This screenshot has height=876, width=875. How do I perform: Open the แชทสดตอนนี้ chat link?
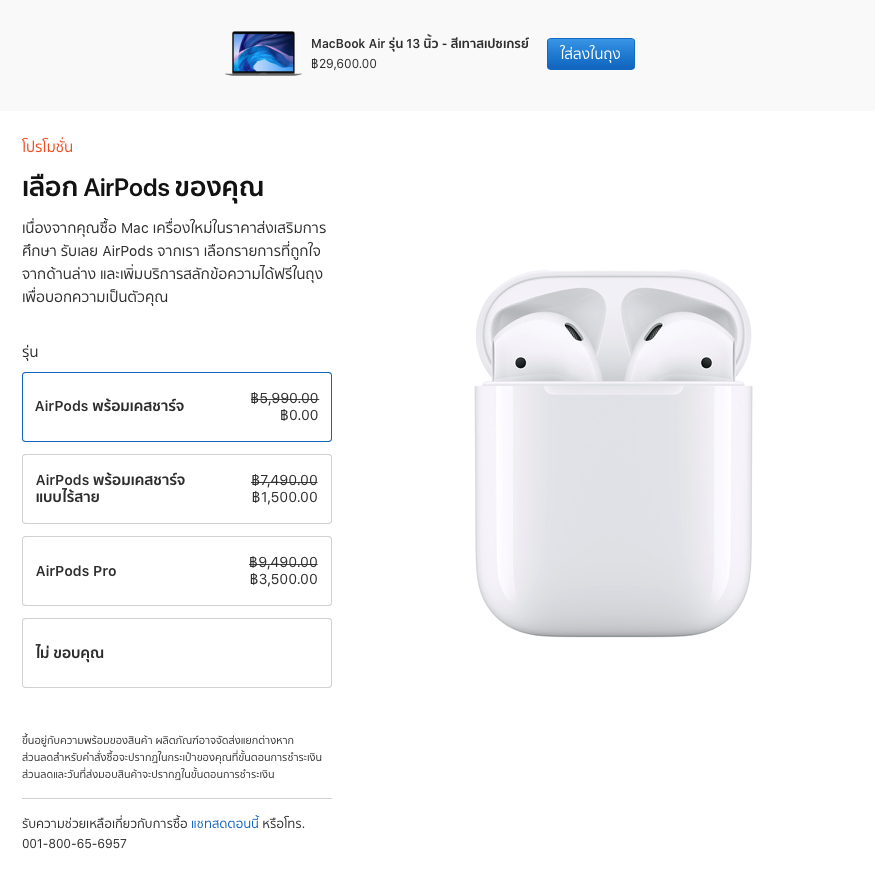(225, 823)
